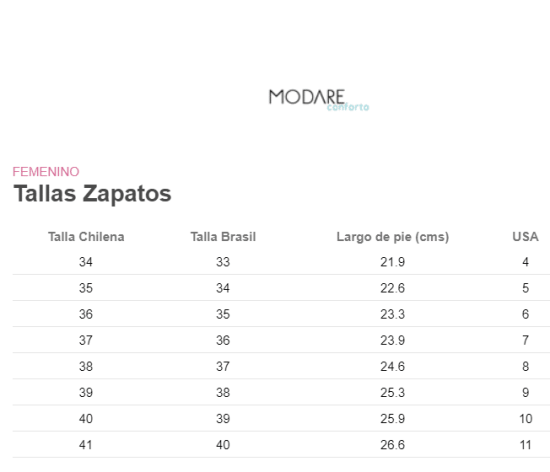
Task: Click the 22.6 foot length value
Action: [393, 288]
